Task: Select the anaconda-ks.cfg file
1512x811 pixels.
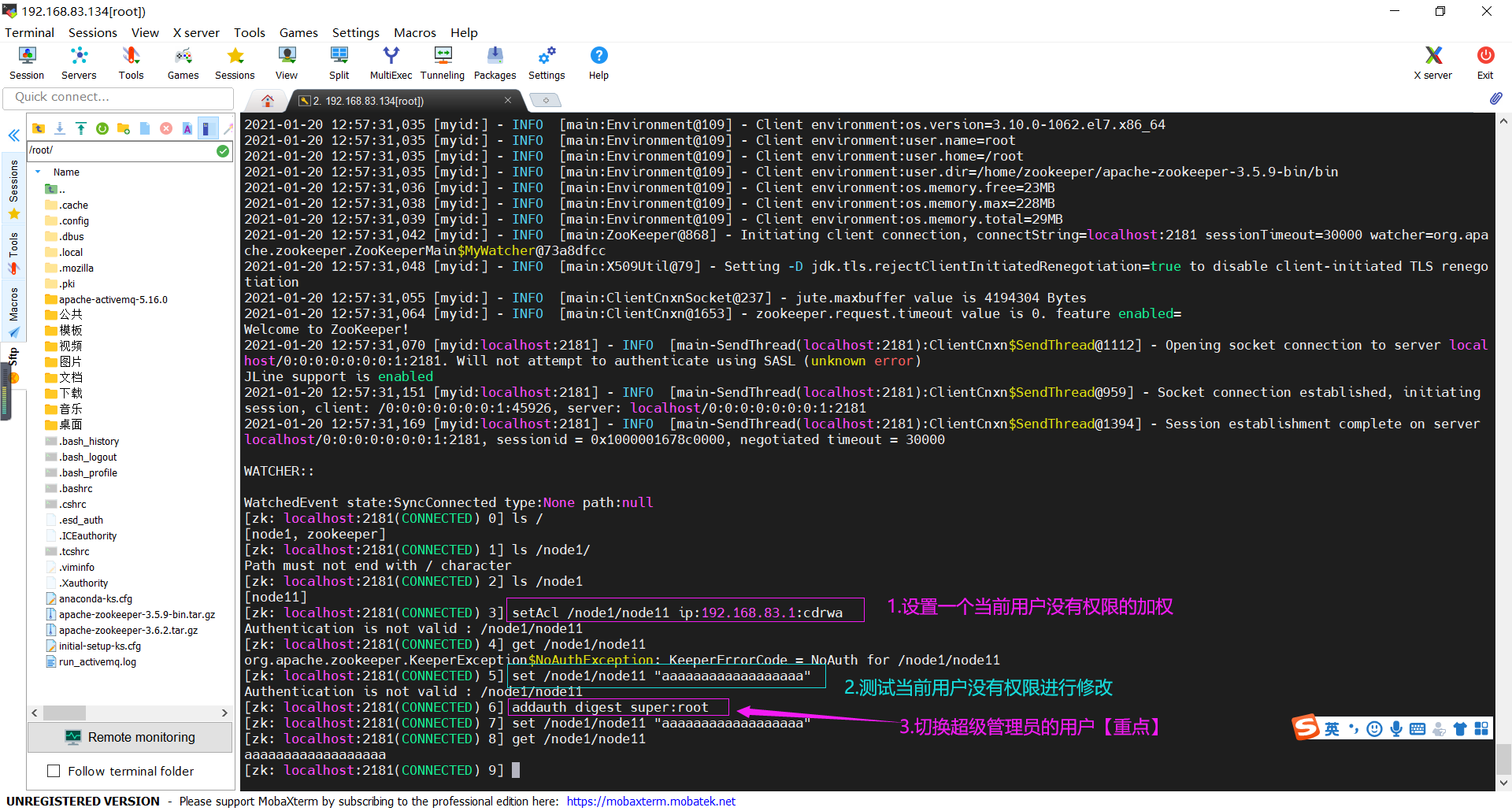Action: point(88,598)
